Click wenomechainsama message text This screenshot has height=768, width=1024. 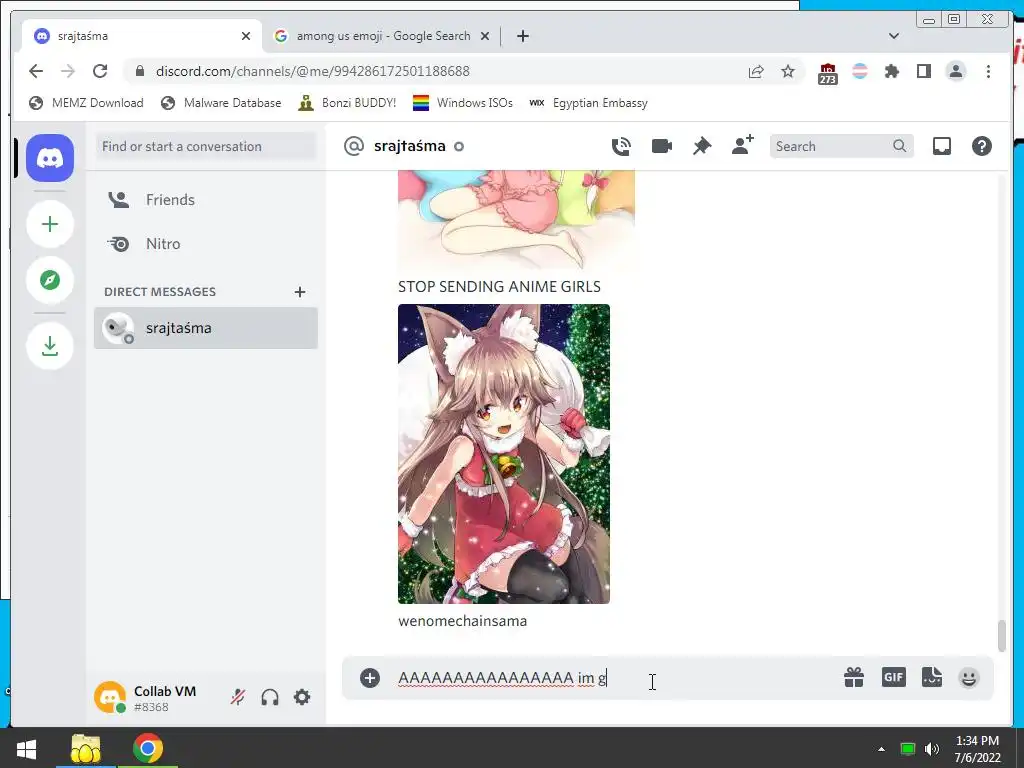[x=462, y=621]
